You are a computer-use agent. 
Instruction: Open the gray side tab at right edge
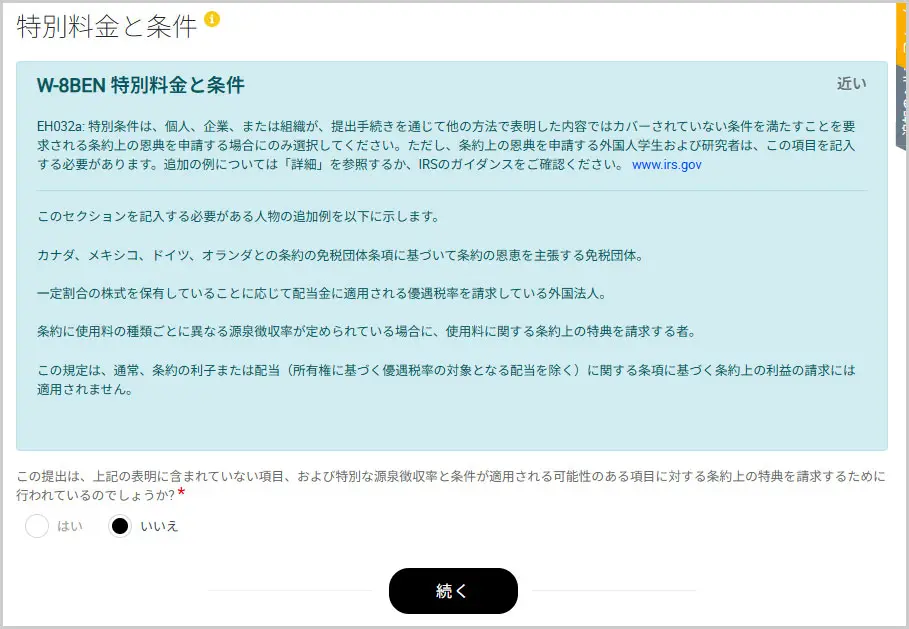tap(902, 115)
